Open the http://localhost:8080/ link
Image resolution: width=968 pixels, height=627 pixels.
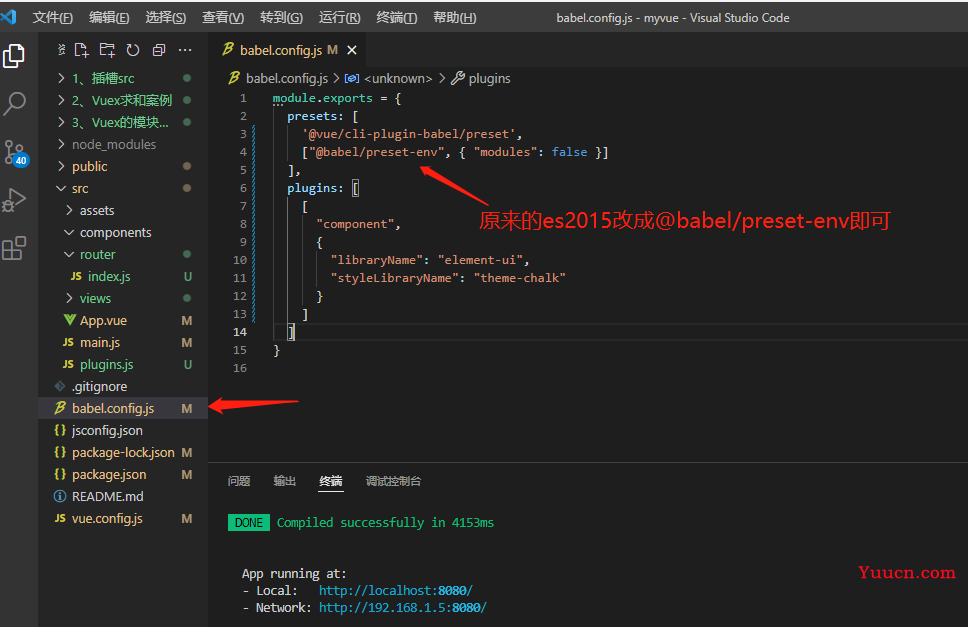(396, 591)
